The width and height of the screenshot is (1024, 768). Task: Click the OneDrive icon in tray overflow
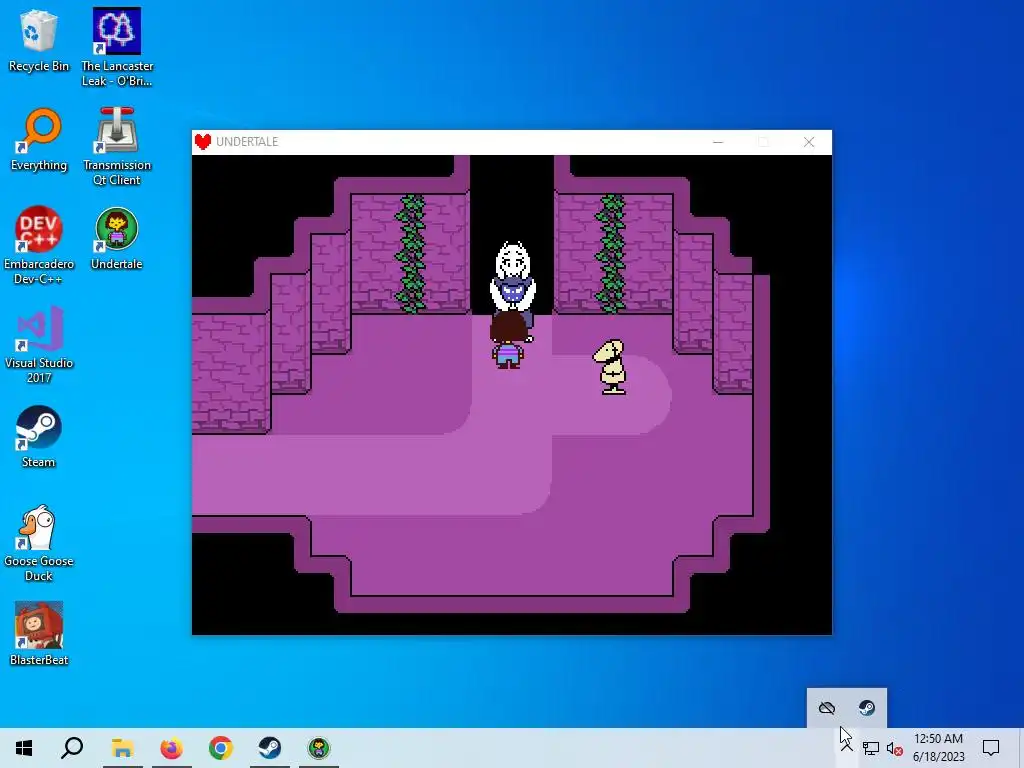[827, 708]
